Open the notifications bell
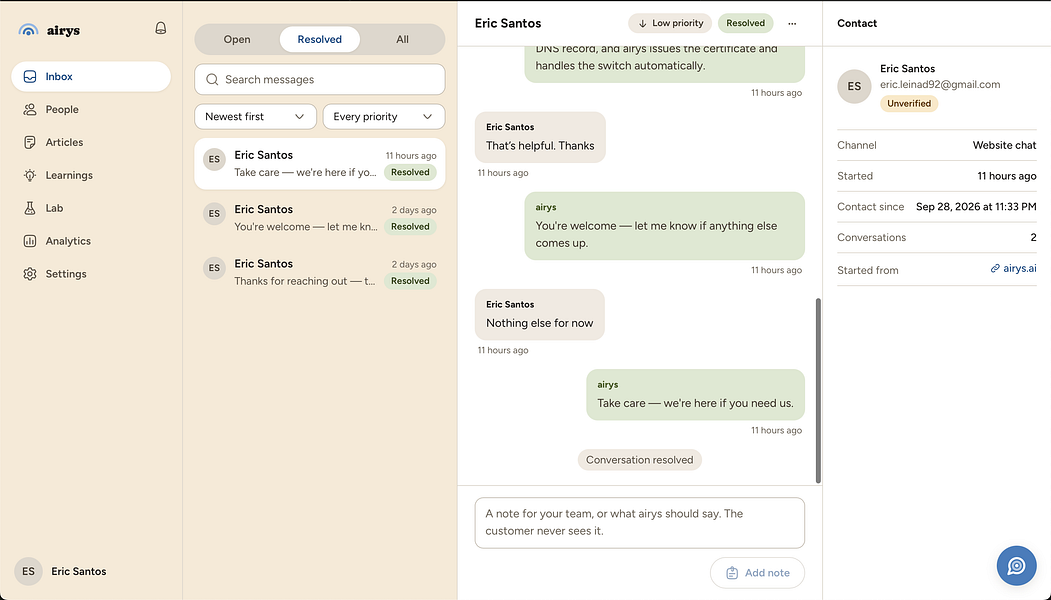1051x600 pixels. [161, 28]
